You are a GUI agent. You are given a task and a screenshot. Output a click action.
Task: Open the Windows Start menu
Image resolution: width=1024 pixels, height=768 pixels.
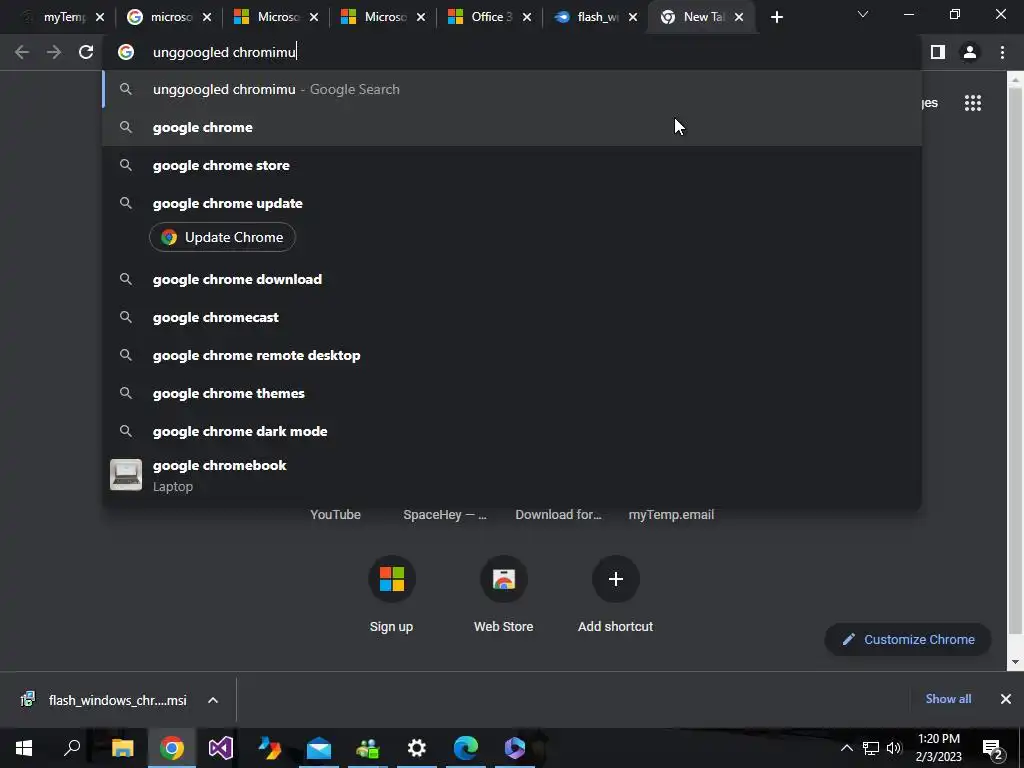[24, 748]
